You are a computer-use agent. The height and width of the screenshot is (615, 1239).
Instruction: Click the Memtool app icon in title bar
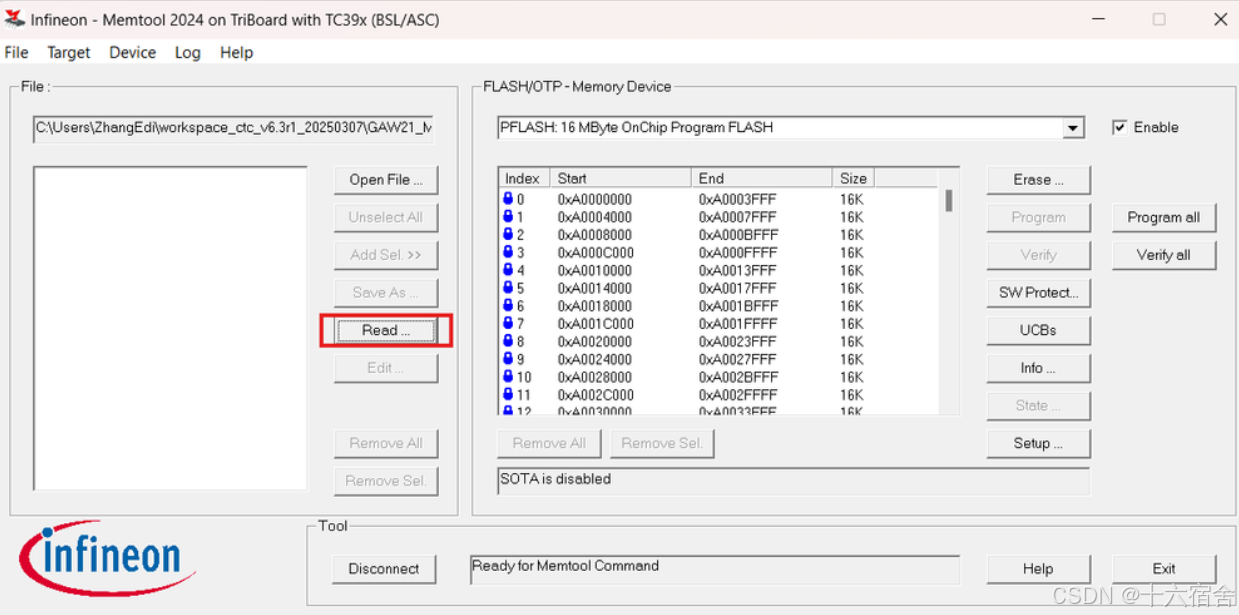point(14,19)
